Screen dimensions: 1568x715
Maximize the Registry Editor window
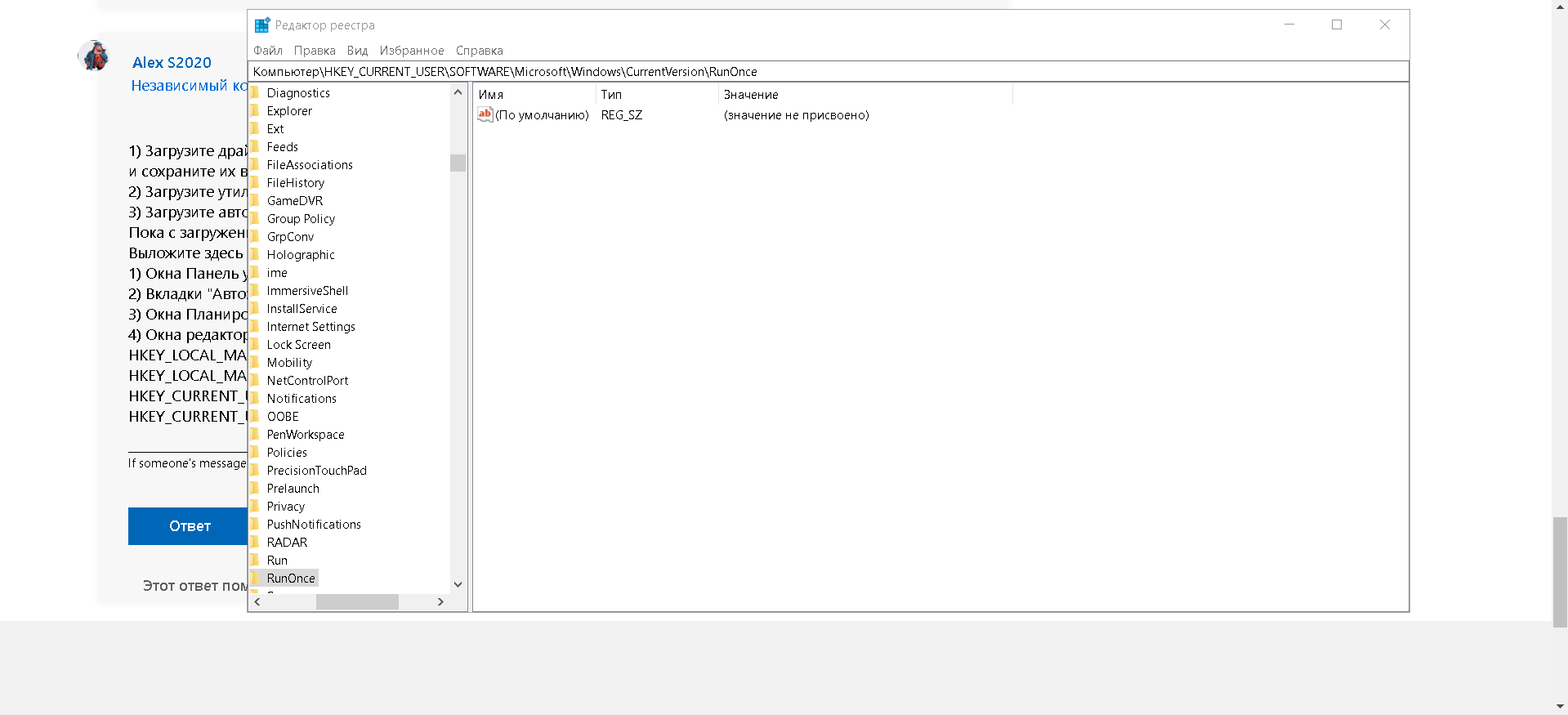point(1337,25)
